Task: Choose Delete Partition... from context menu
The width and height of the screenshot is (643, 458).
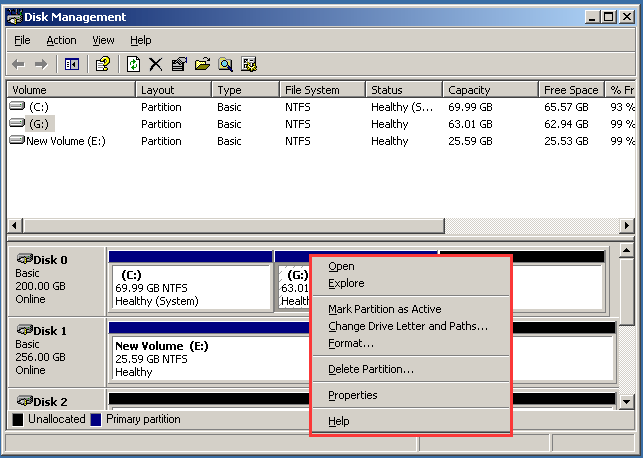Action: [x=371, y=369]
